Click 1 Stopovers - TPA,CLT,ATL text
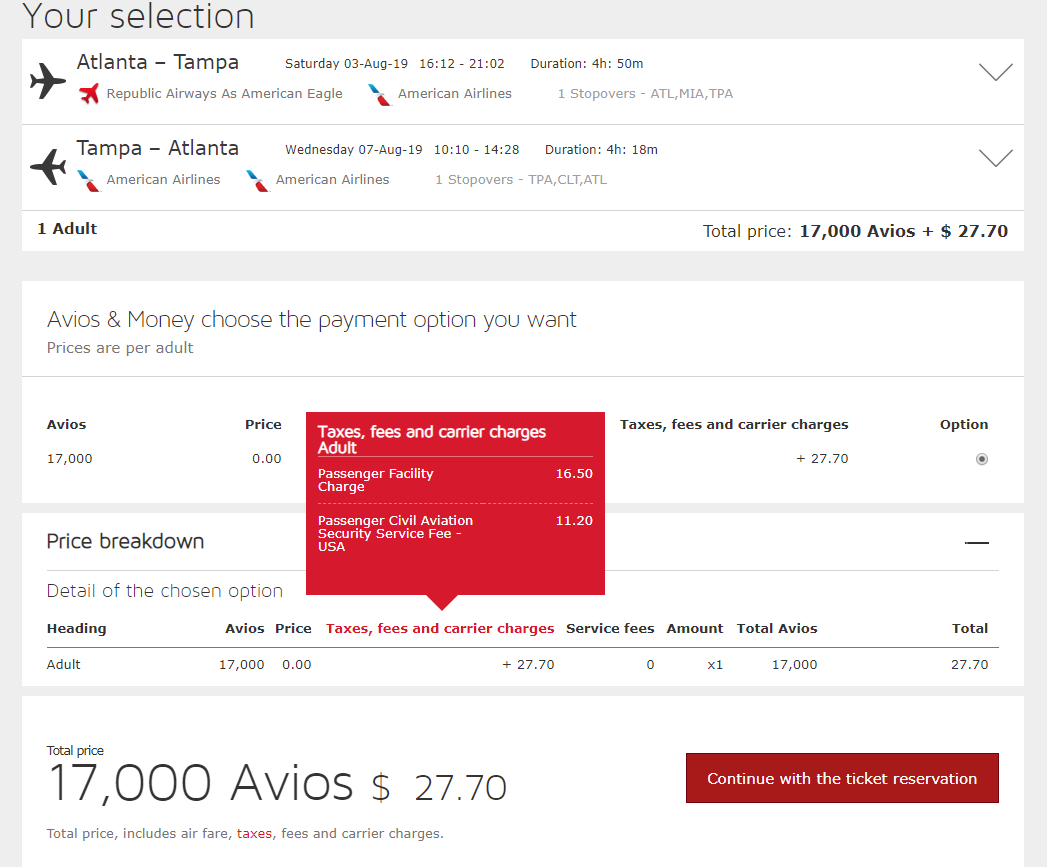 (x=520, y=180)
